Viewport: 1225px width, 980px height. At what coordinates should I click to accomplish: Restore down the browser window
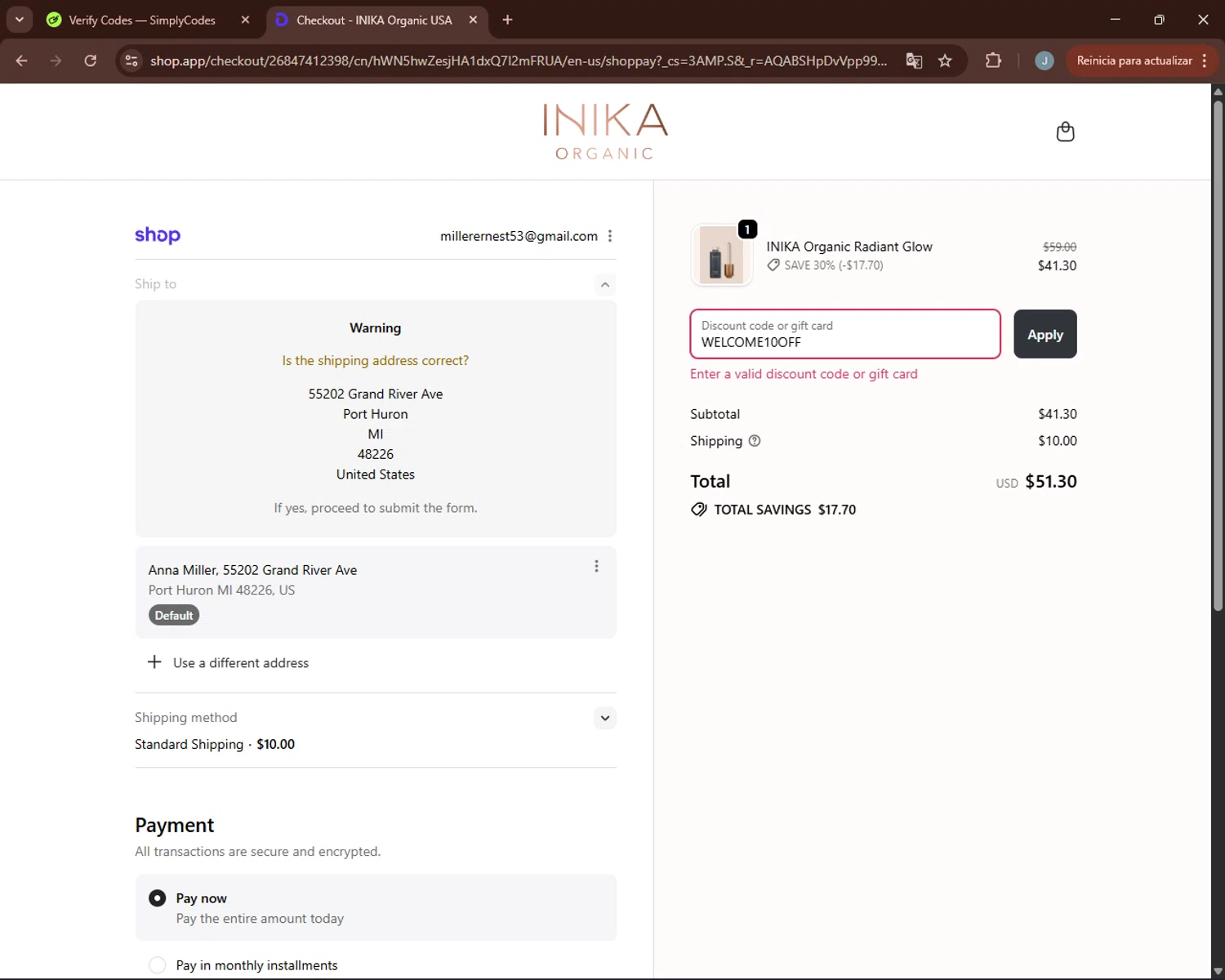pos(1159,20)
